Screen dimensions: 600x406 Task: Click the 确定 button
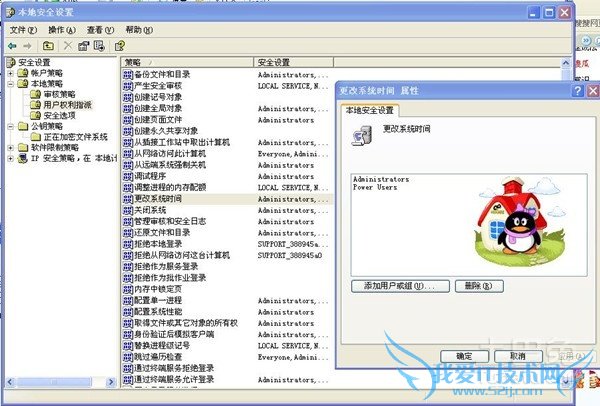pos(465,357)
